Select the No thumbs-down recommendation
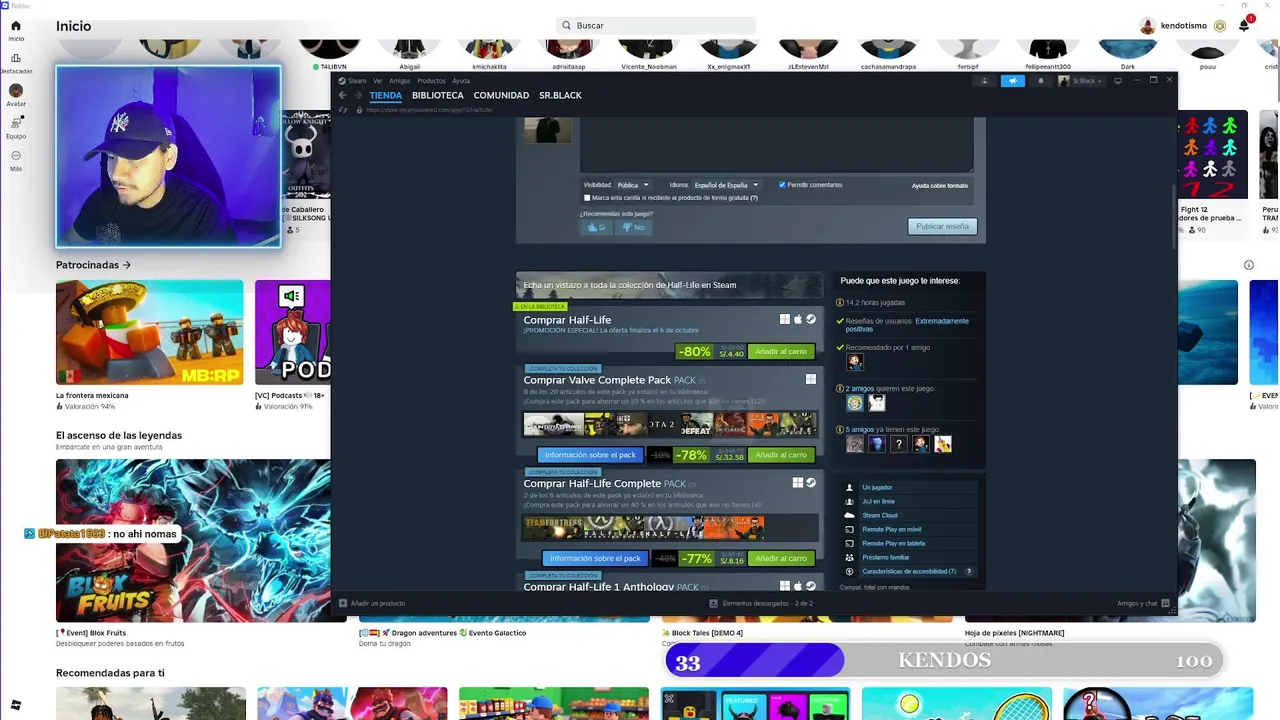Image resolution: width=1280 pixels, height=720 pixels. (x=633, y=227)
